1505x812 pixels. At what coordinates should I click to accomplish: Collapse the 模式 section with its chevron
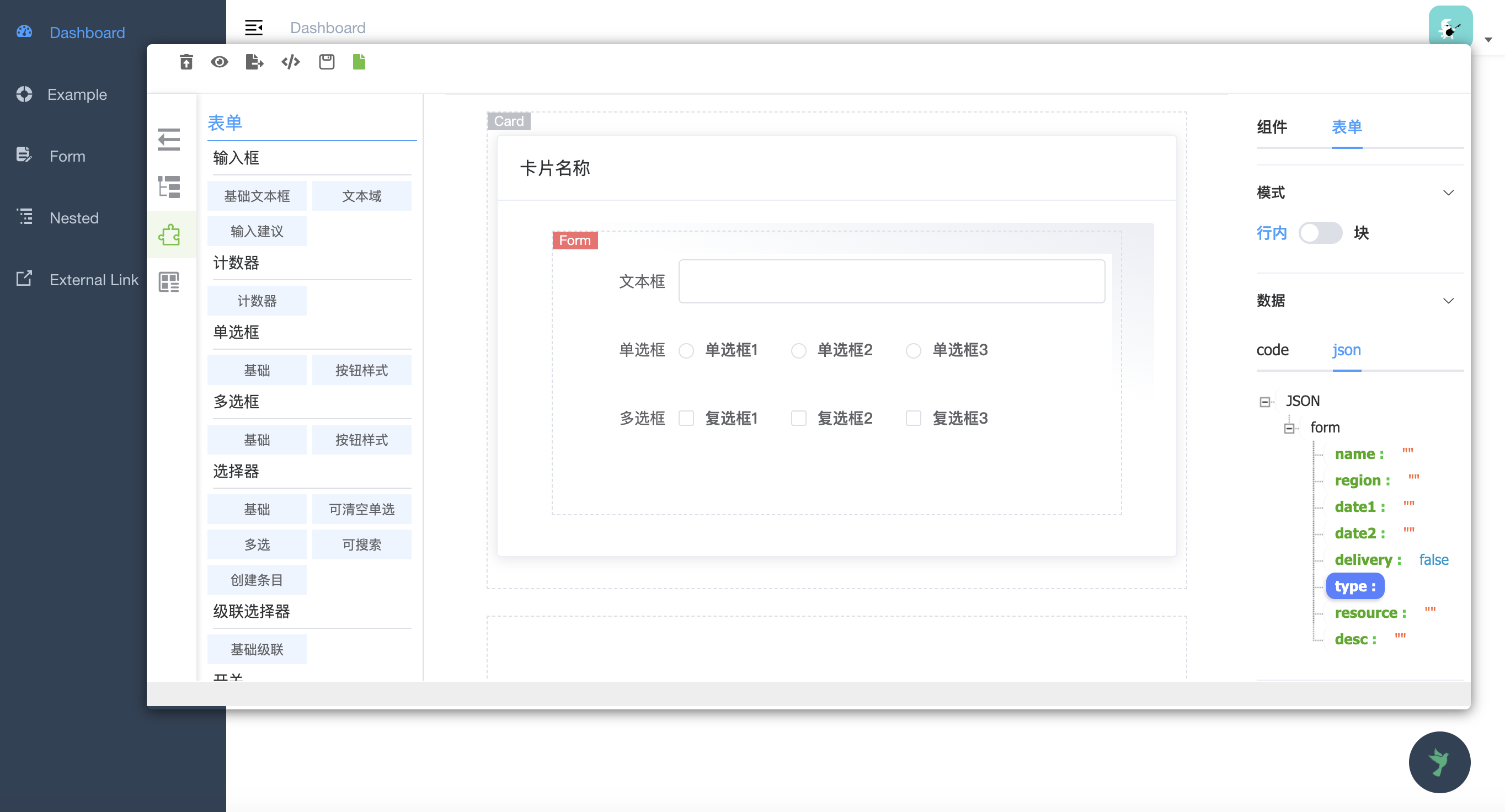click(1449, 193)
